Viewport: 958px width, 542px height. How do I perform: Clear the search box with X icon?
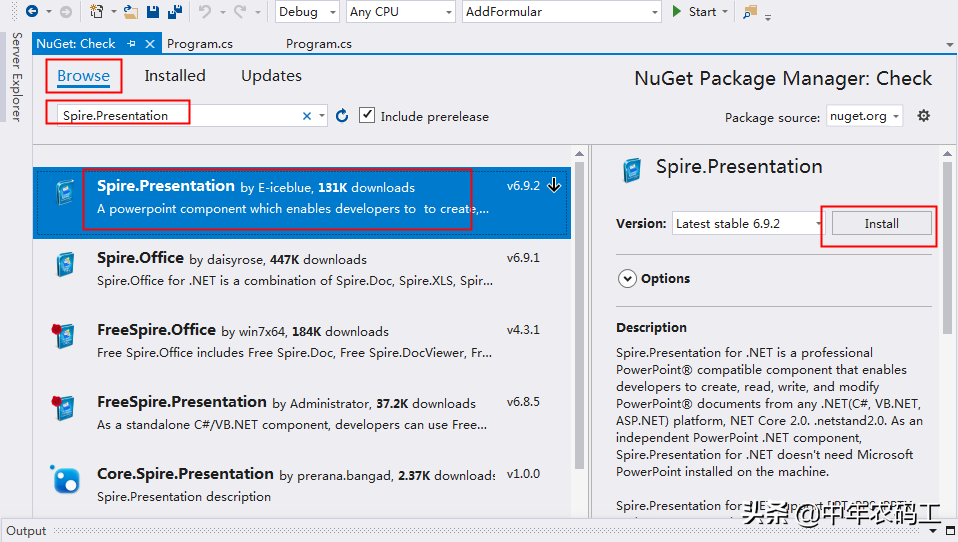click(307, 116)
